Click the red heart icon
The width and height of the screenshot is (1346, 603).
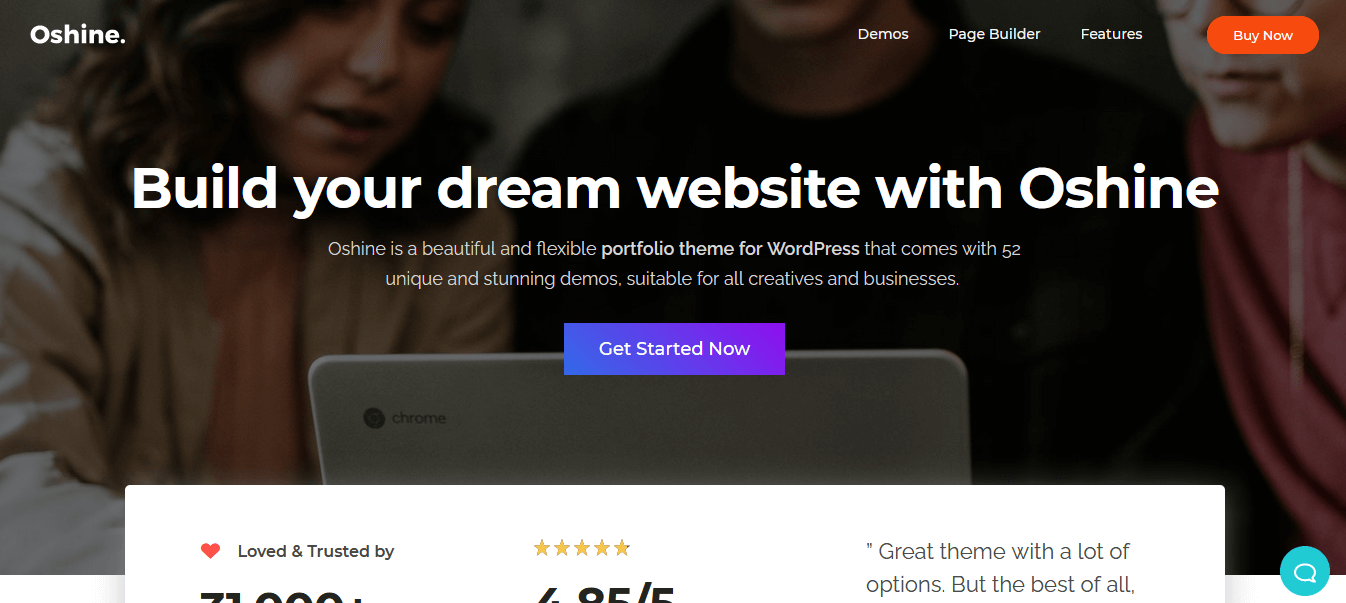210,551
